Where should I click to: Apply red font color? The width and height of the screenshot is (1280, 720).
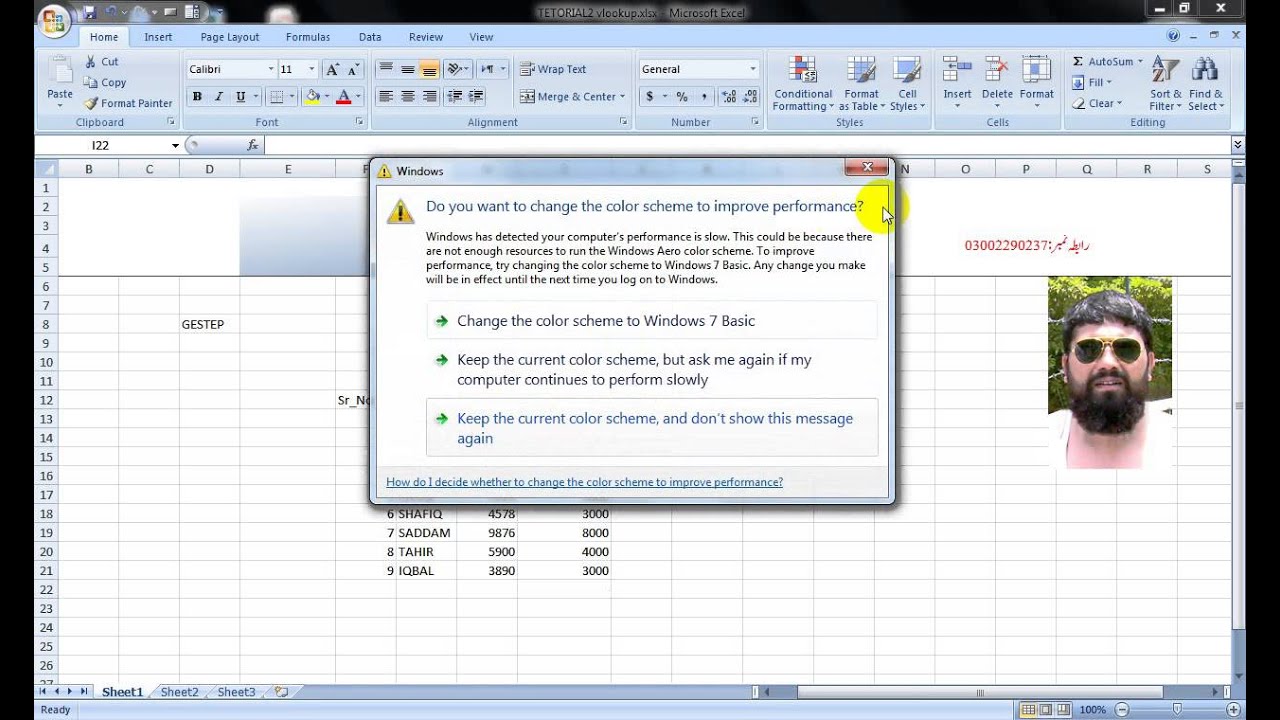click(344, 97)
